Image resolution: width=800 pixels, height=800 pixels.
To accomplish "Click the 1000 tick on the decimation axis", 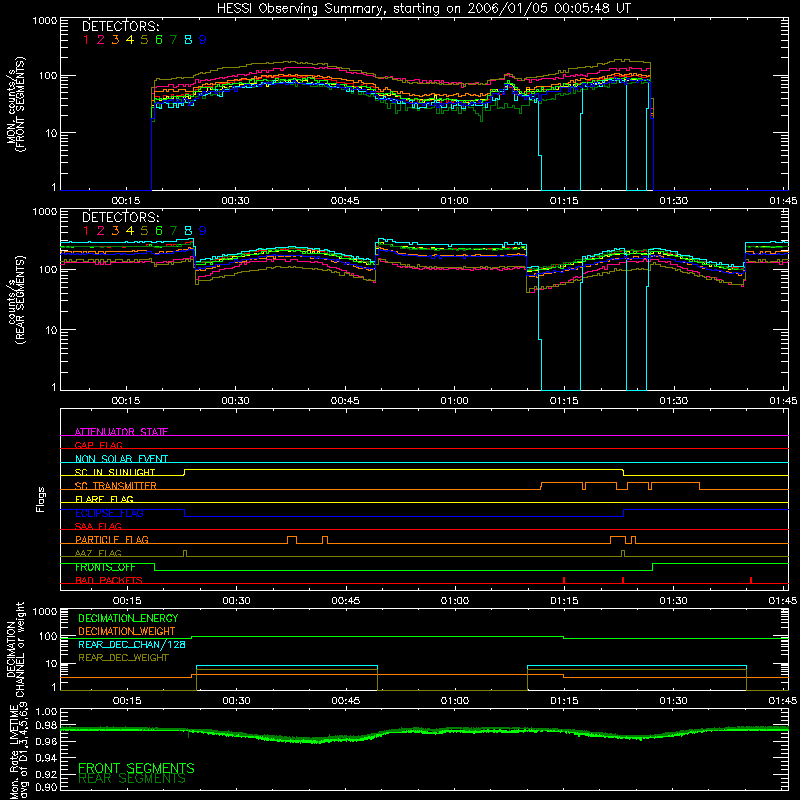I will tap(45, 612).
